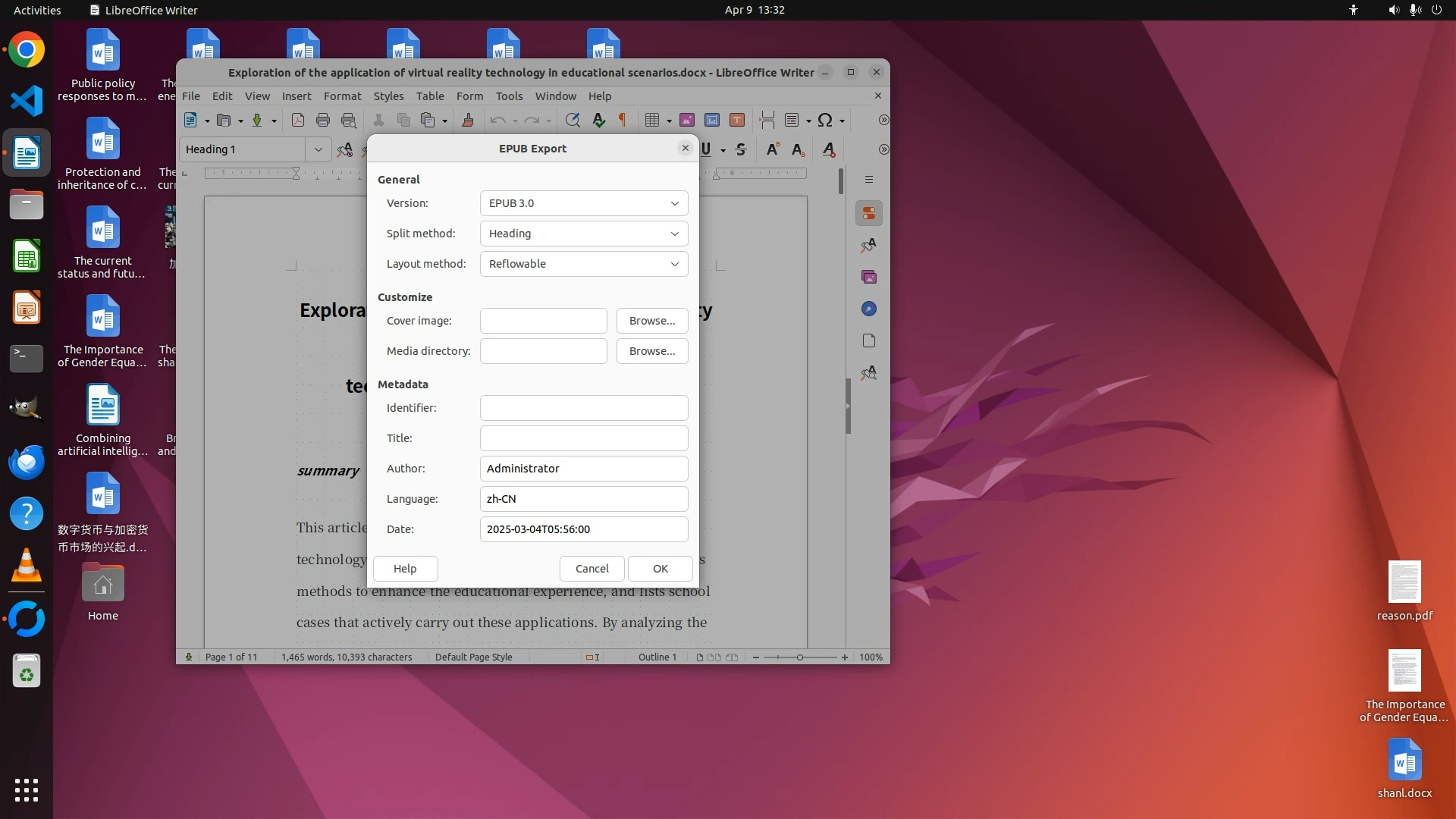Click Browse button for Cover image
This screenshot has height=819, width=1456.
tap(651, 321)
